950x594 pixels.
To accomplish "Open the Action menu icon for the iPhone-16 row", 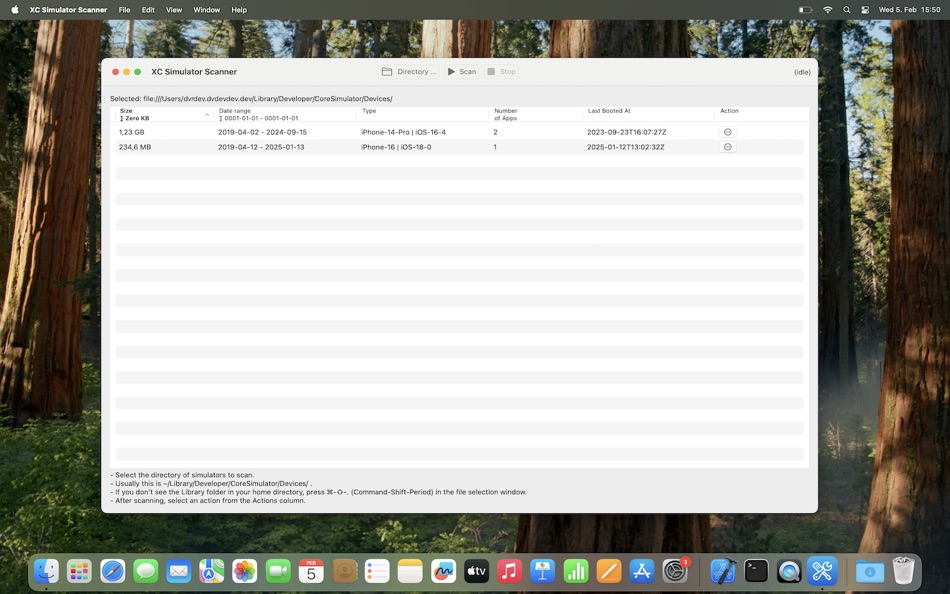I will pos(728,146).
